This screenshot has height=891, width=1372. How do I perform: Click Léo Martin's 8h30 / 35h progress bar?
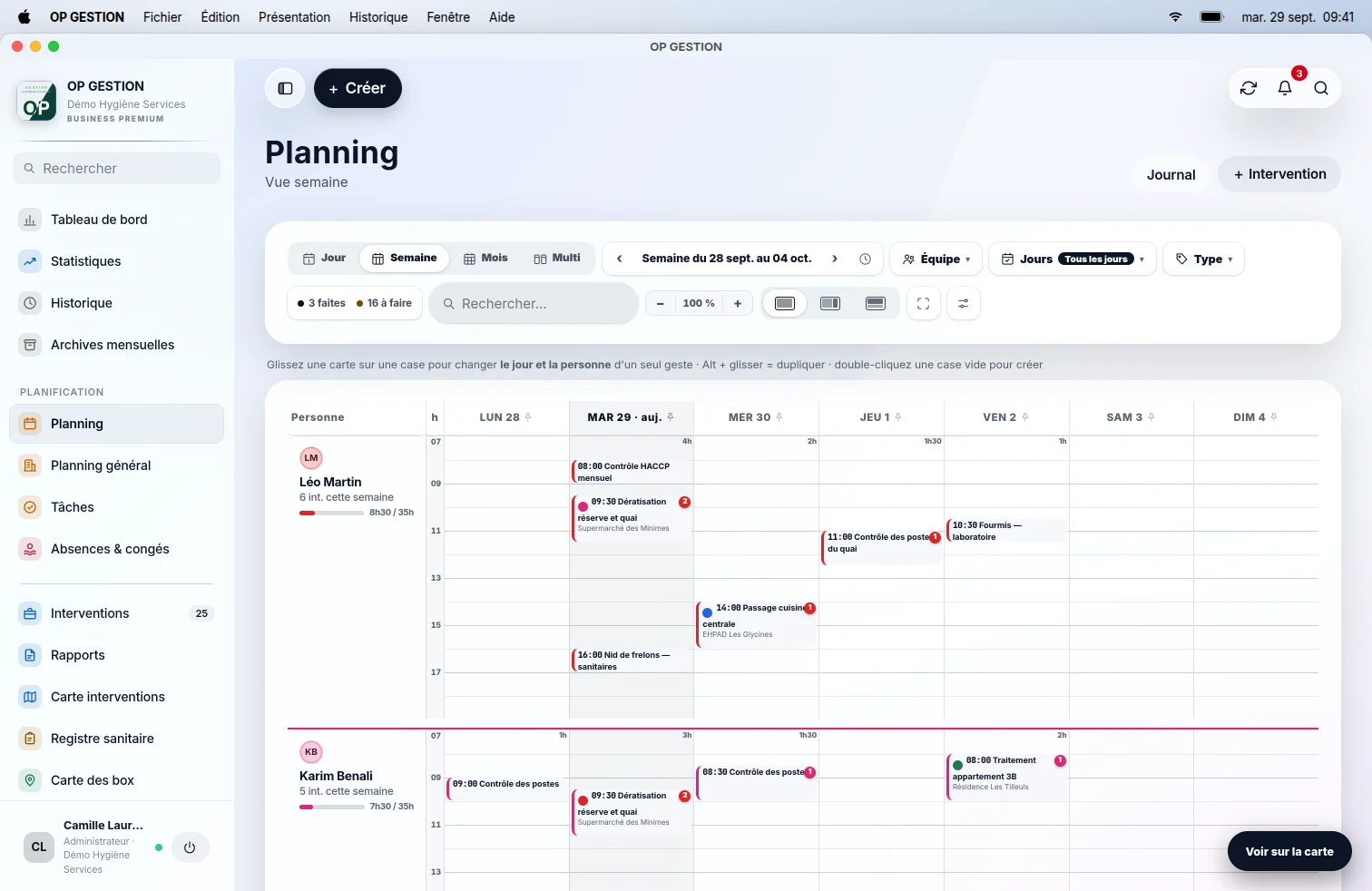click(x=332, y=514)
